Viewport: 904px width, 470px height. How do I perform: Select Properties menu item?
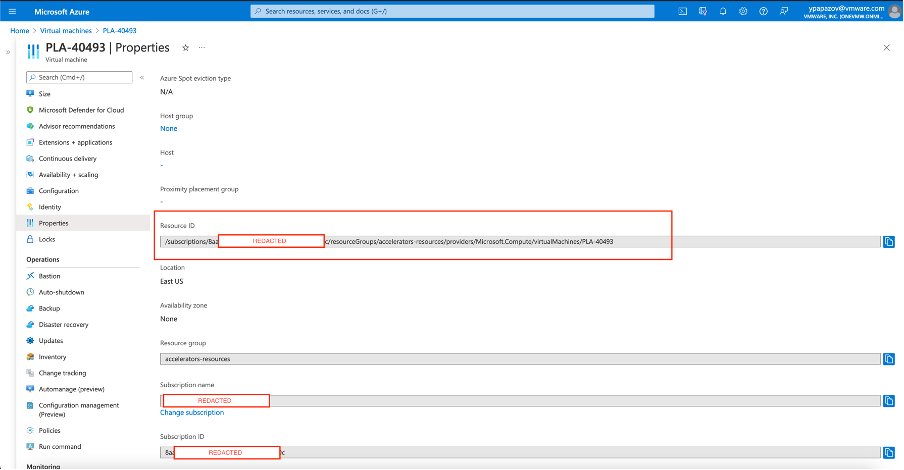pyautogui.click(x=83, y=223)
